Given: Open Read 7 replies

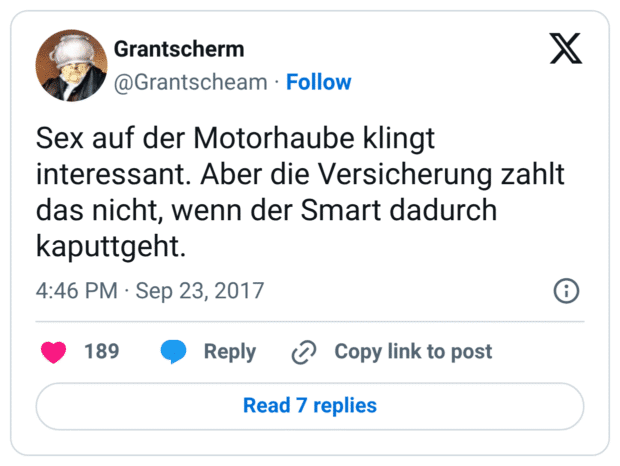Looking at the screenshot, I should (x=310, y=405).
